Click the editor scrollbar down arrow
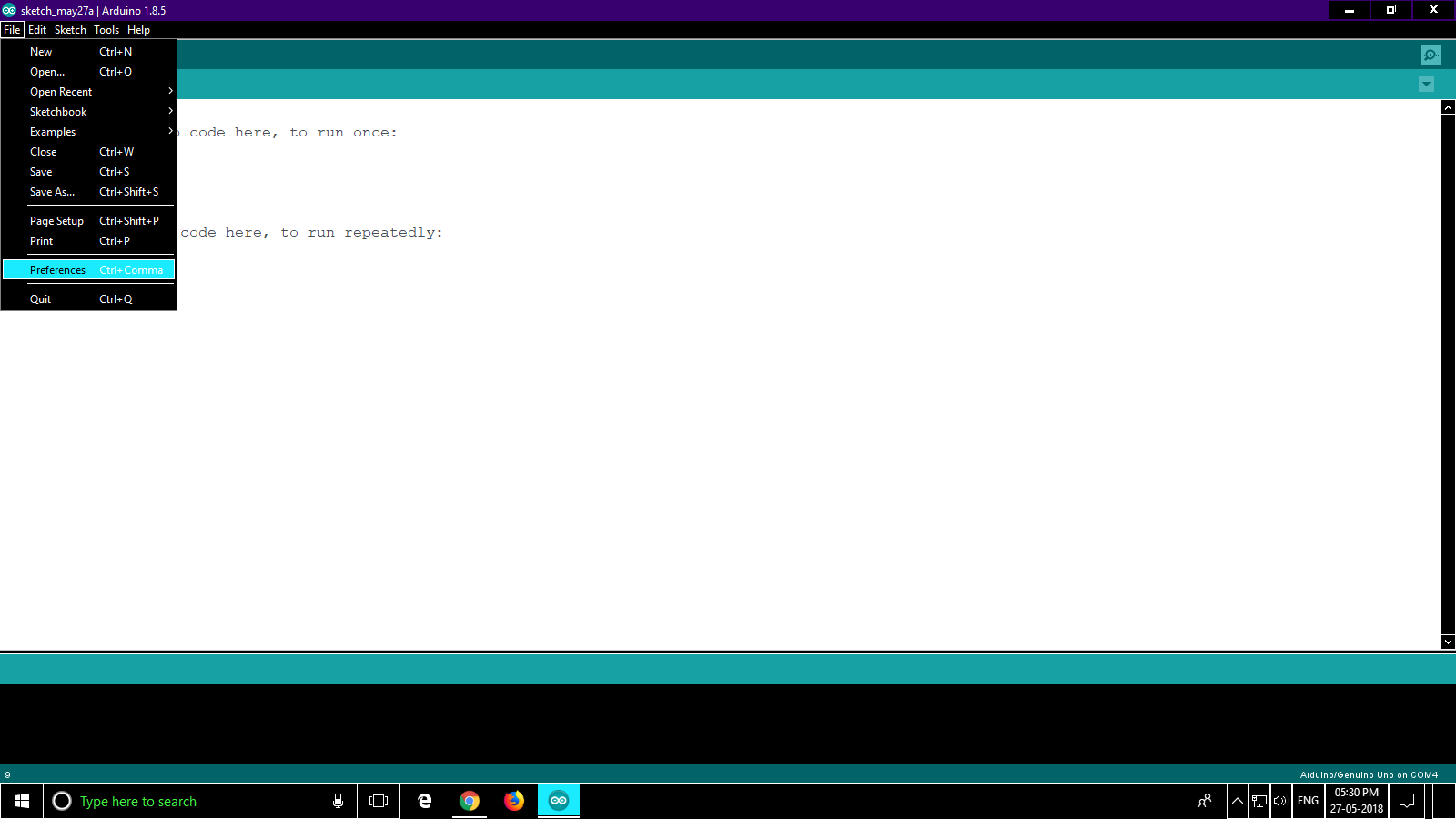Screen dimensions: 1456x819 click(1449, 642)
